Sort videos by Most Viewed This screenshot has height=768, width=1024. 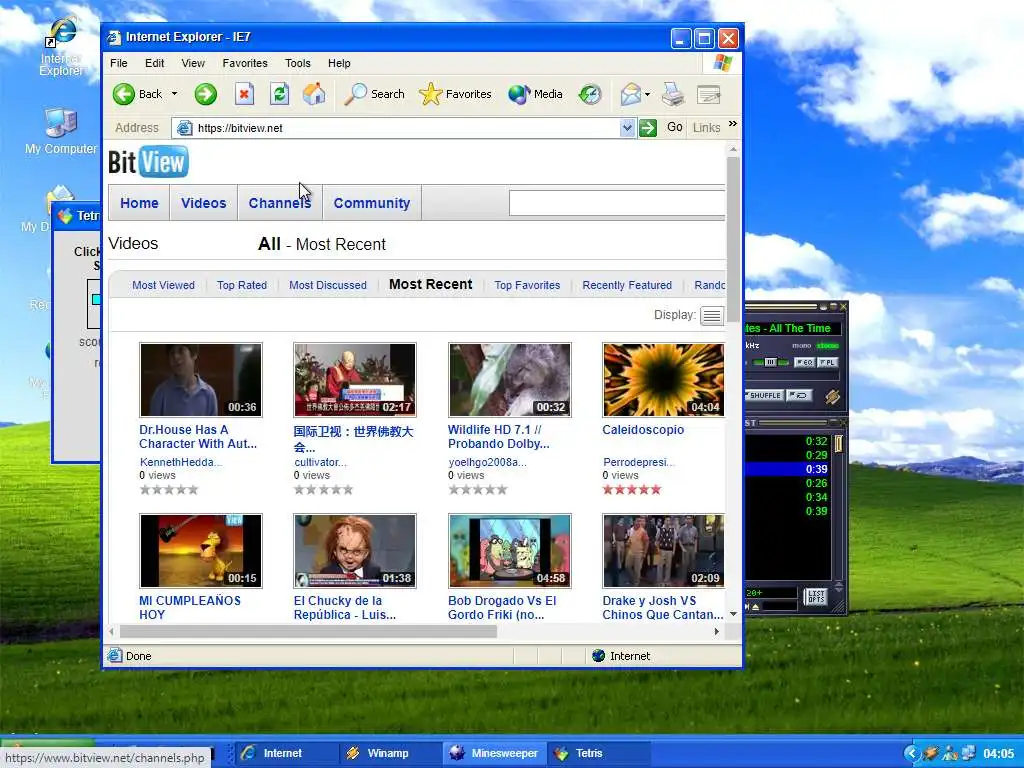tap(163, 285)
